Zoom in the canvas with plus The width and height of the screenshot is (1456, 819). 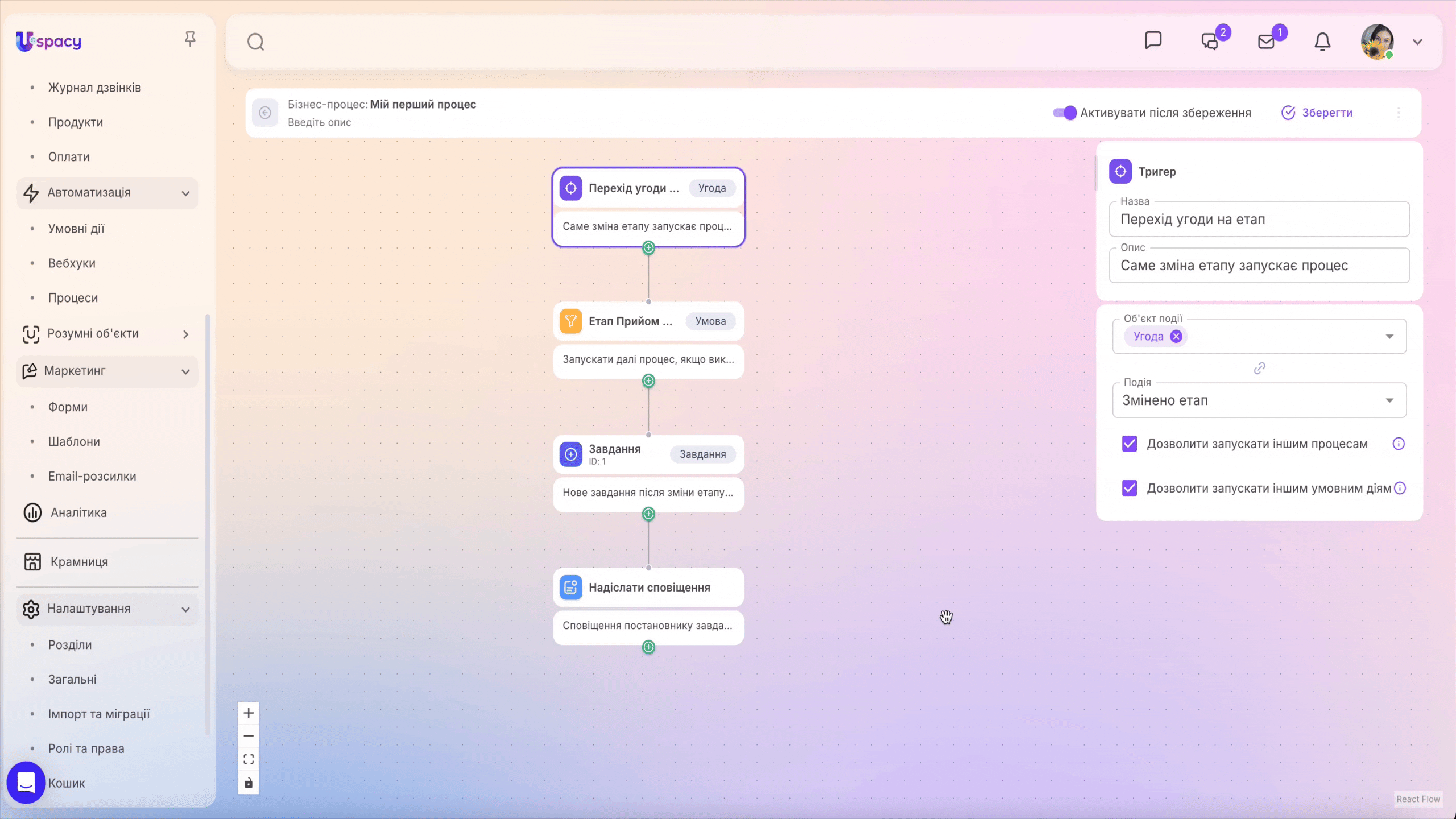[249, 713]
